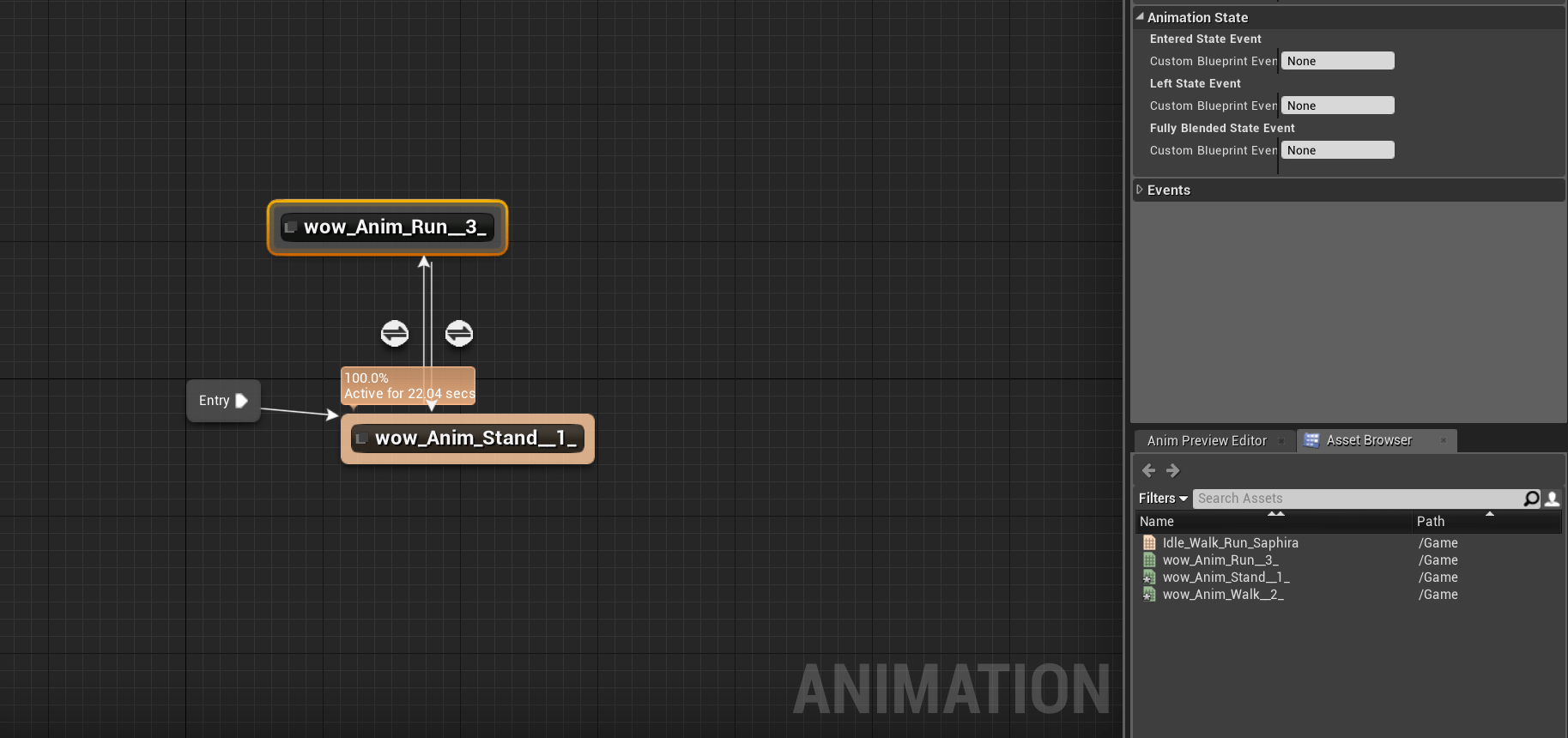Click the search magnifier icon
Image resolution: width=1568 pixels, height=738 pixels.
click(x=1532, y=499)
